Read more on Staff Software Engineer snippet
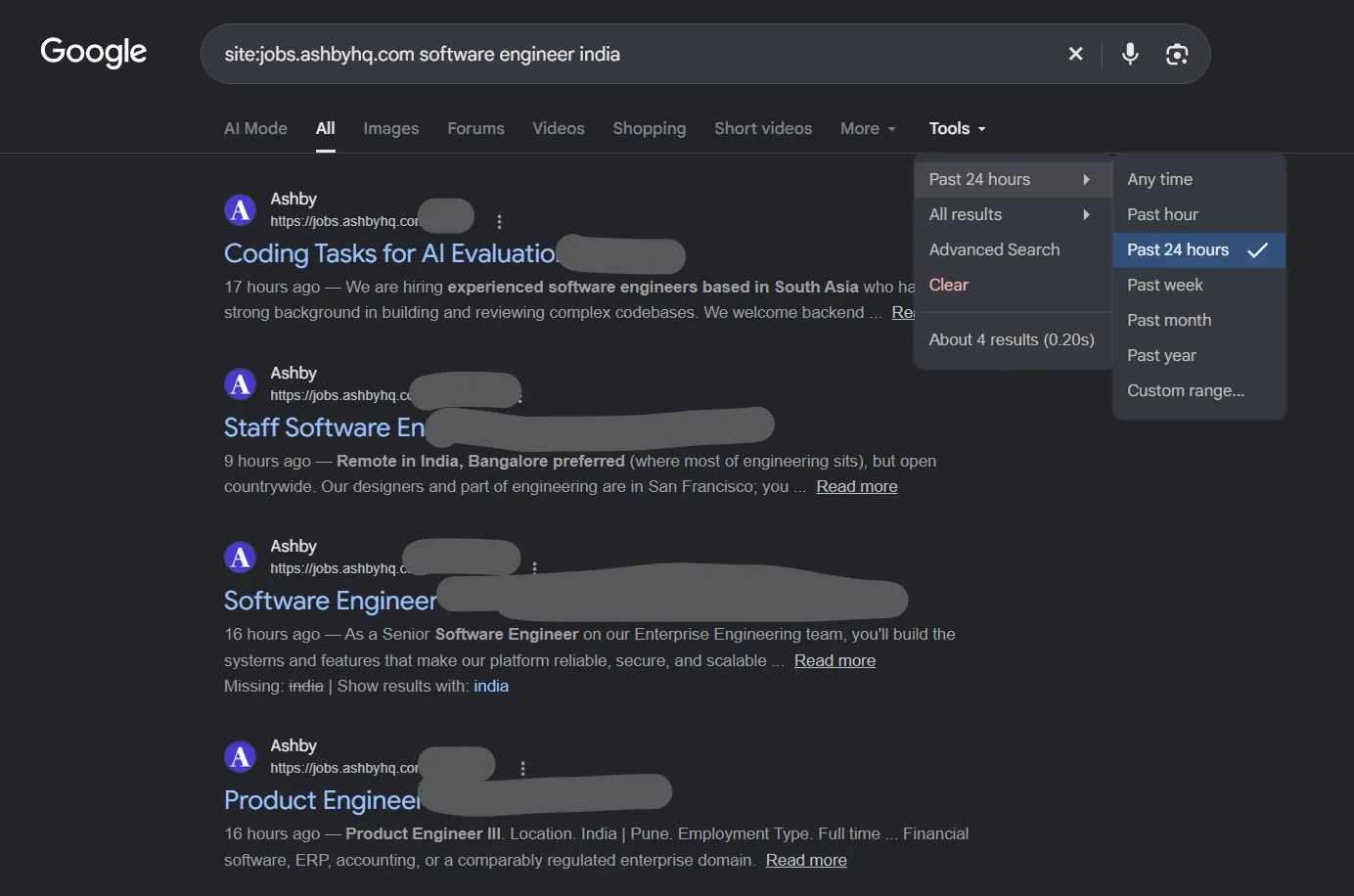This screenshot has width=1354, height=896. click(x=857, y=486)
